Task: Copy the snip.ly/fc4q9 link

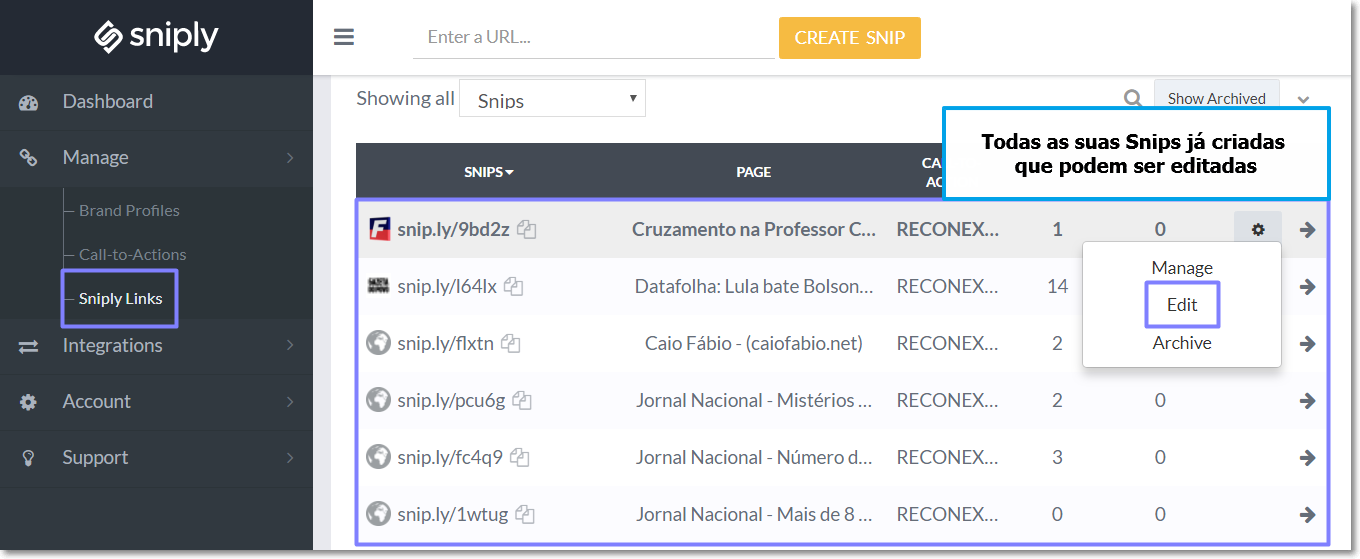Action: click(x=519, y=458)
